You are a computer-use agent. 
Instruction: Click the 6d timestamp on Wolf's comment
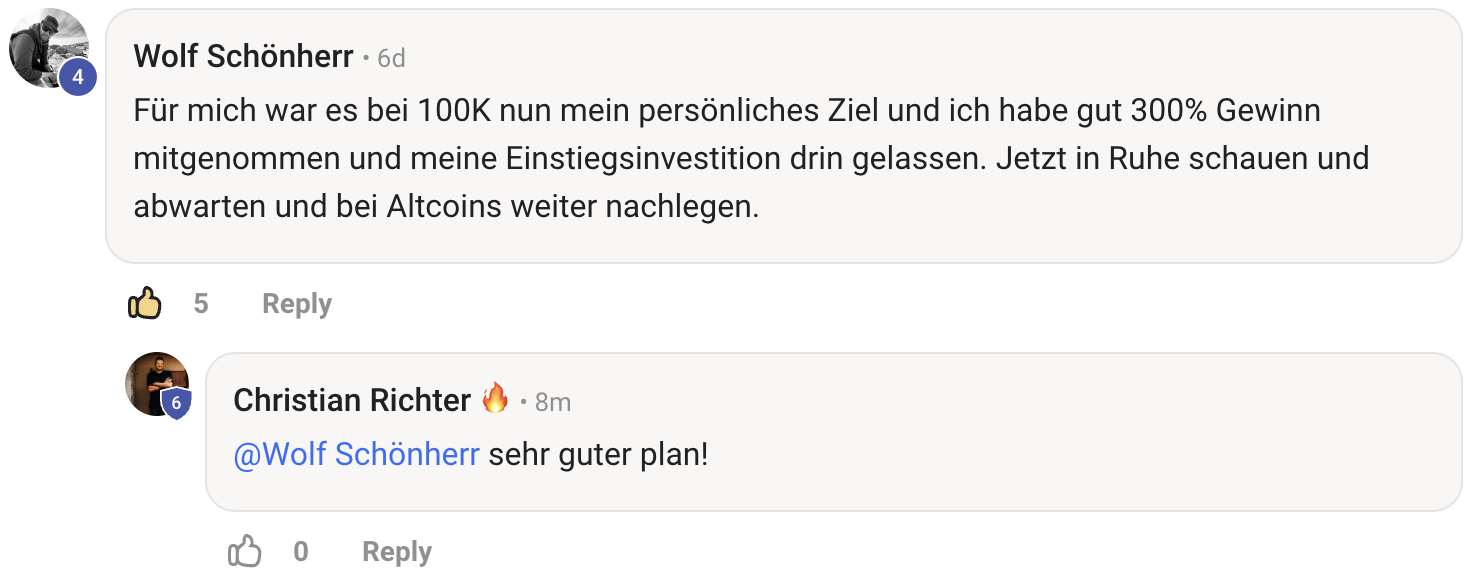(391, 59)
